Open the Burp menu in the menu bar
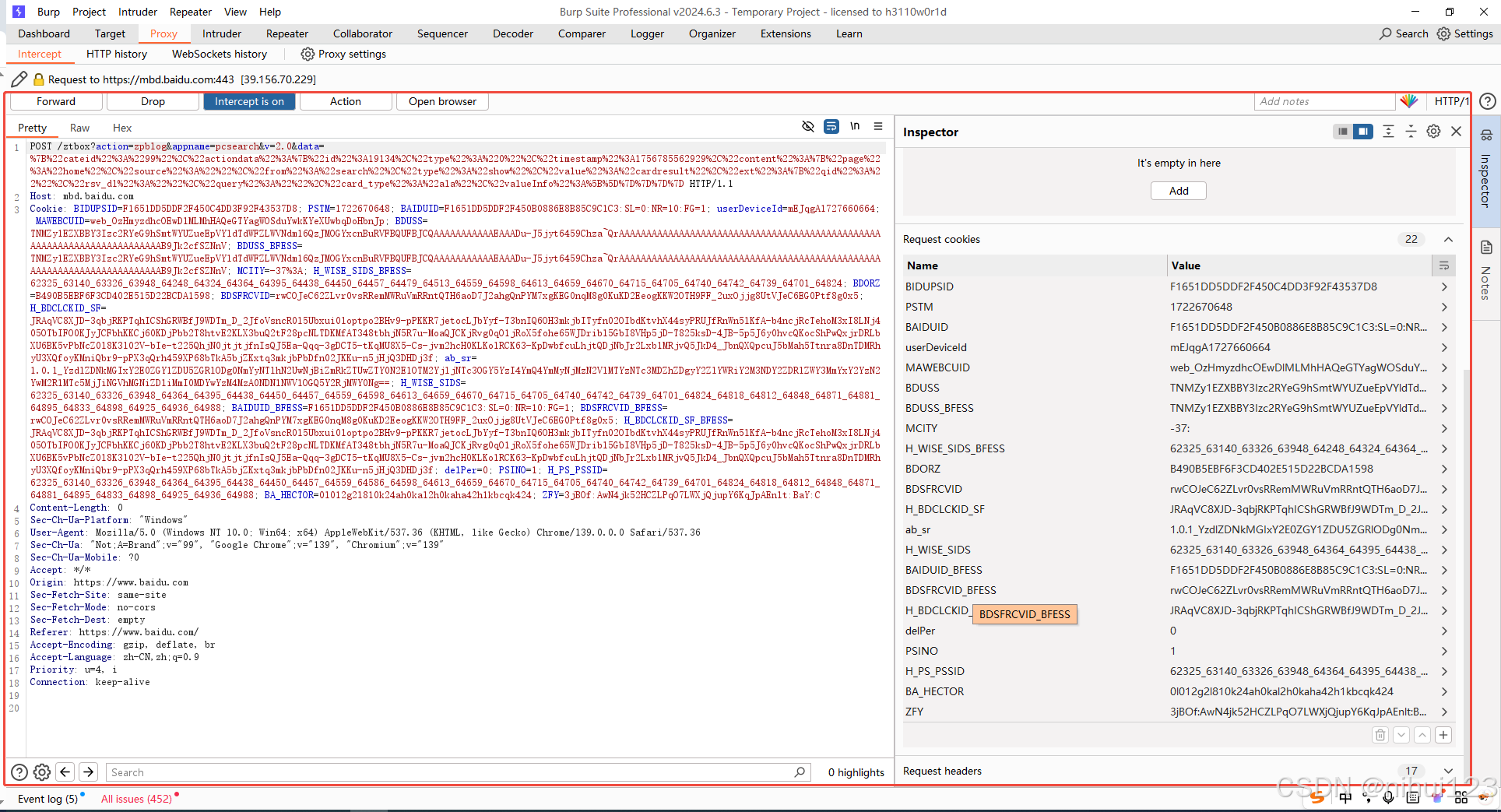This screenshot has height=812, width=1501. (48, 12)
